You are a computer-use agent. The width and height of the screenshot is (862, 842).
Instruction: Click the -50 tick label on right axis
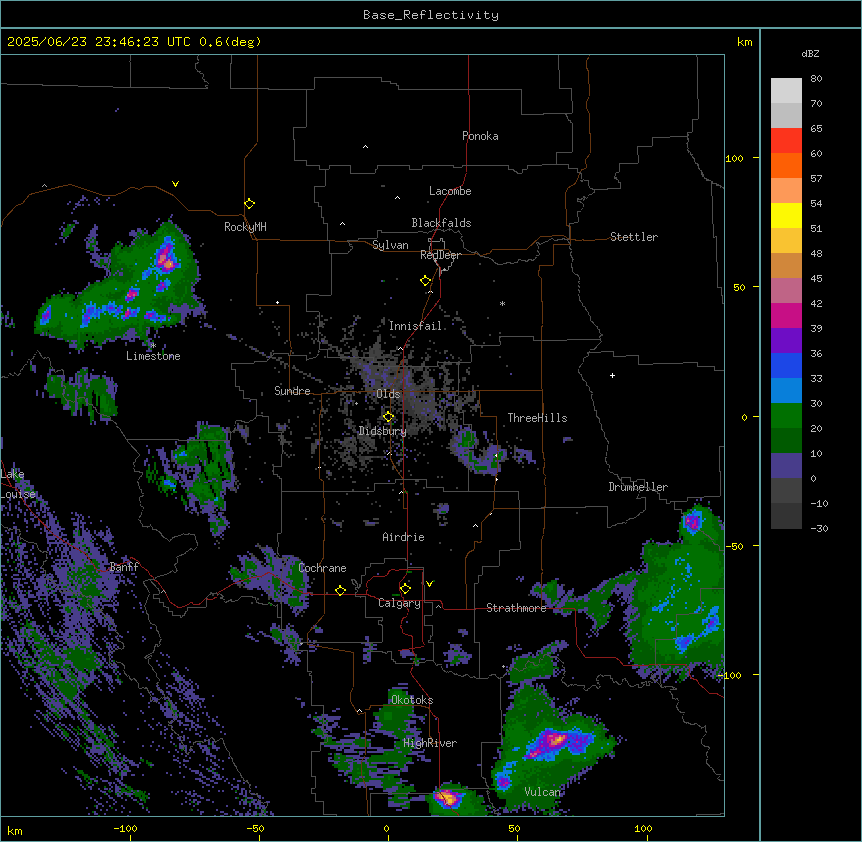click(734, 546)
